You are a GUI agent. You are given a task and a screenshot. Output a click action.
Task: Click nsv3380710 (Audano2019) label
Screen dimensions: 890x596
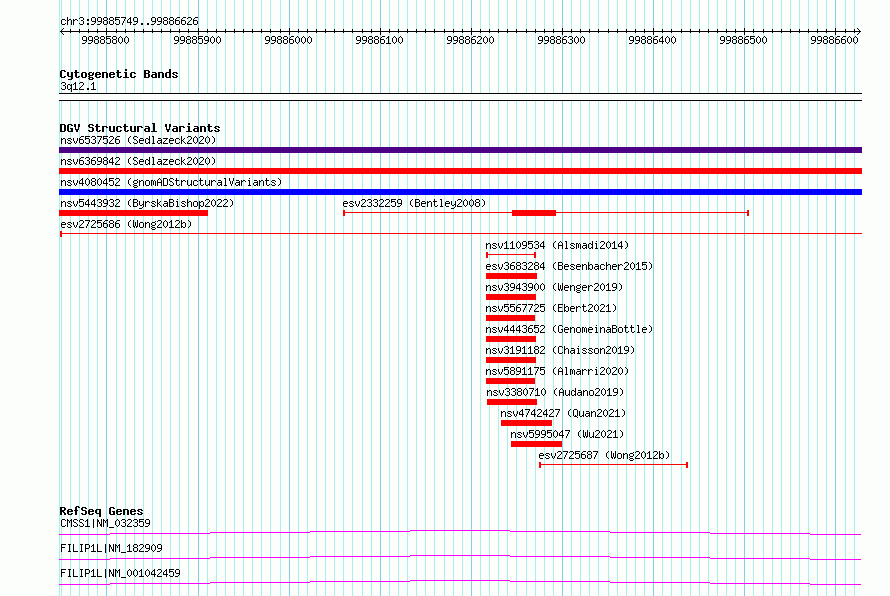pos(555,392)
